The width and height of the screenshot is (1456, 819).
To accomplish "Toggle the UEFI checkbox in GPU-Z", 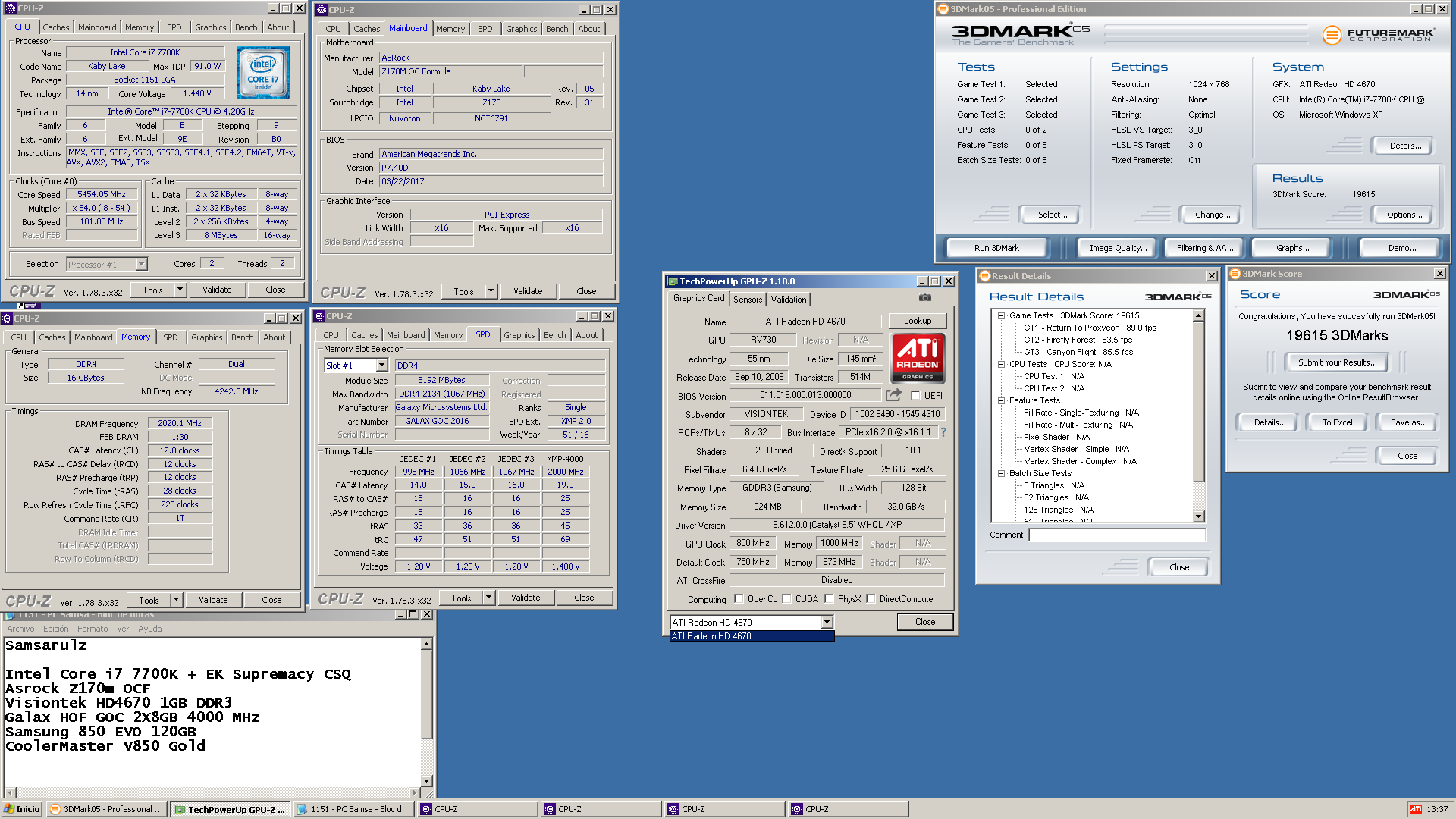I will click(x=915, y=396).
